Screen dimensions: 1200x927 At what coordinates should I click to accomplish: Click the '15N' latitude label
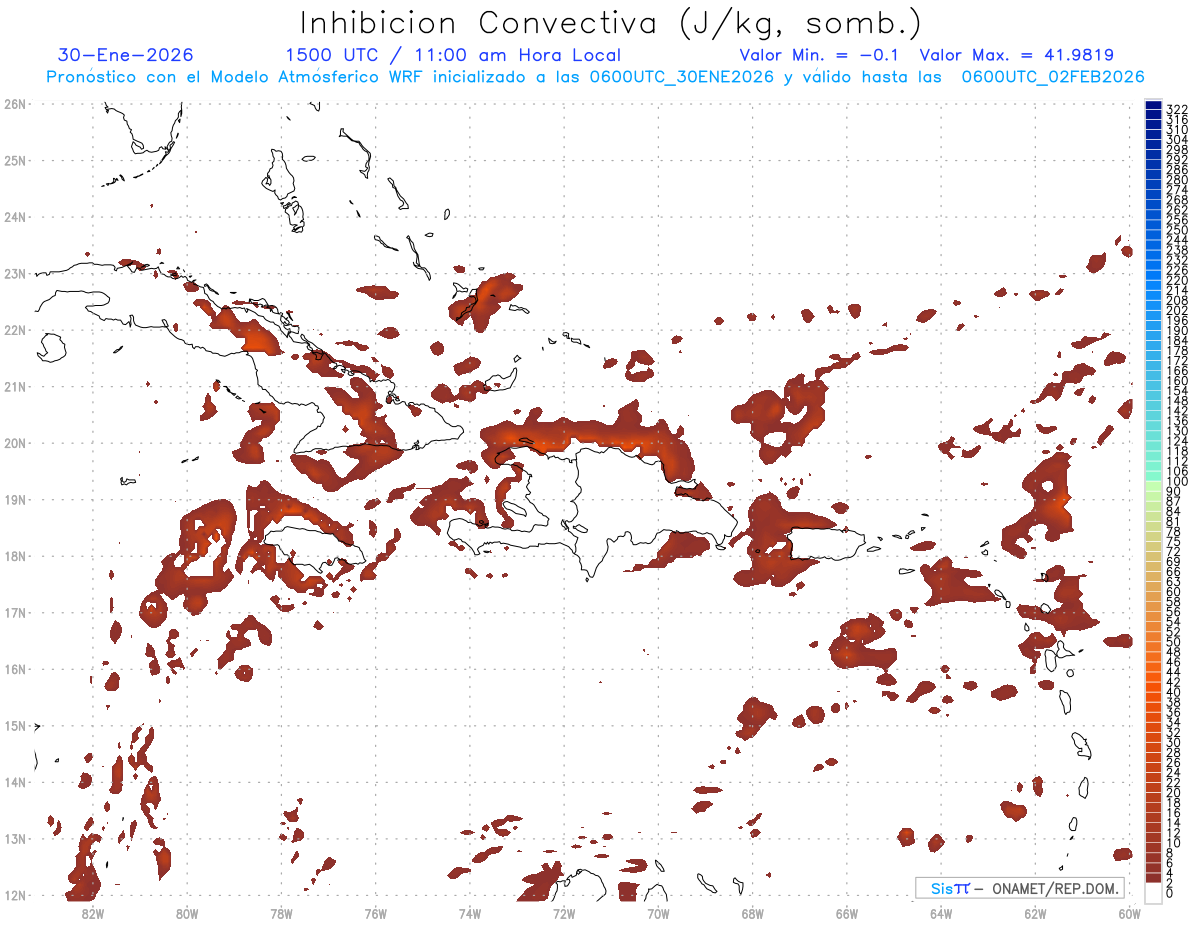[14, 725]
